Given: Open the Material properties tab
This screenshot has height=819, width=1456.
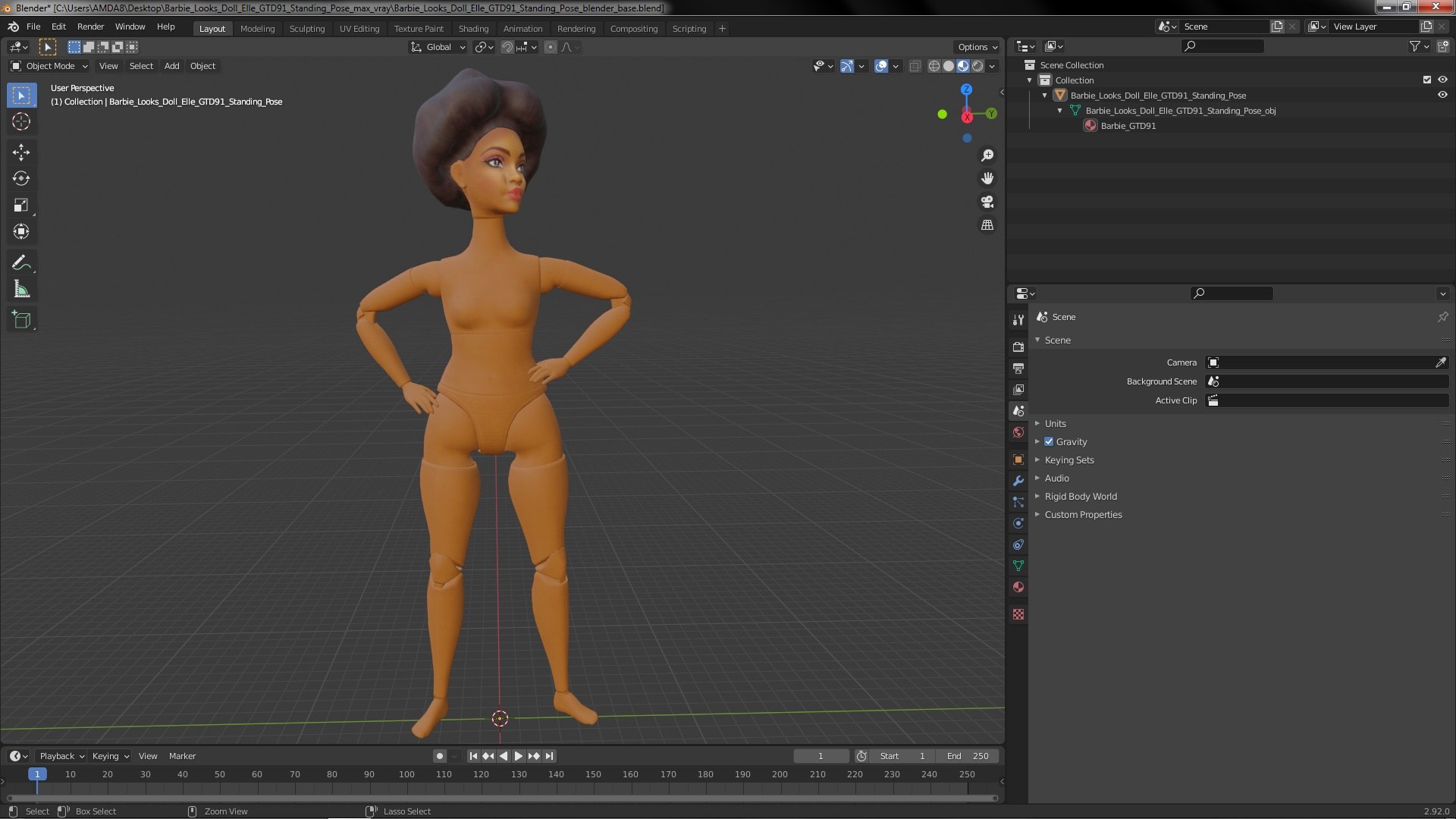Looking at the screenshot, I should tap(1018, 587).
